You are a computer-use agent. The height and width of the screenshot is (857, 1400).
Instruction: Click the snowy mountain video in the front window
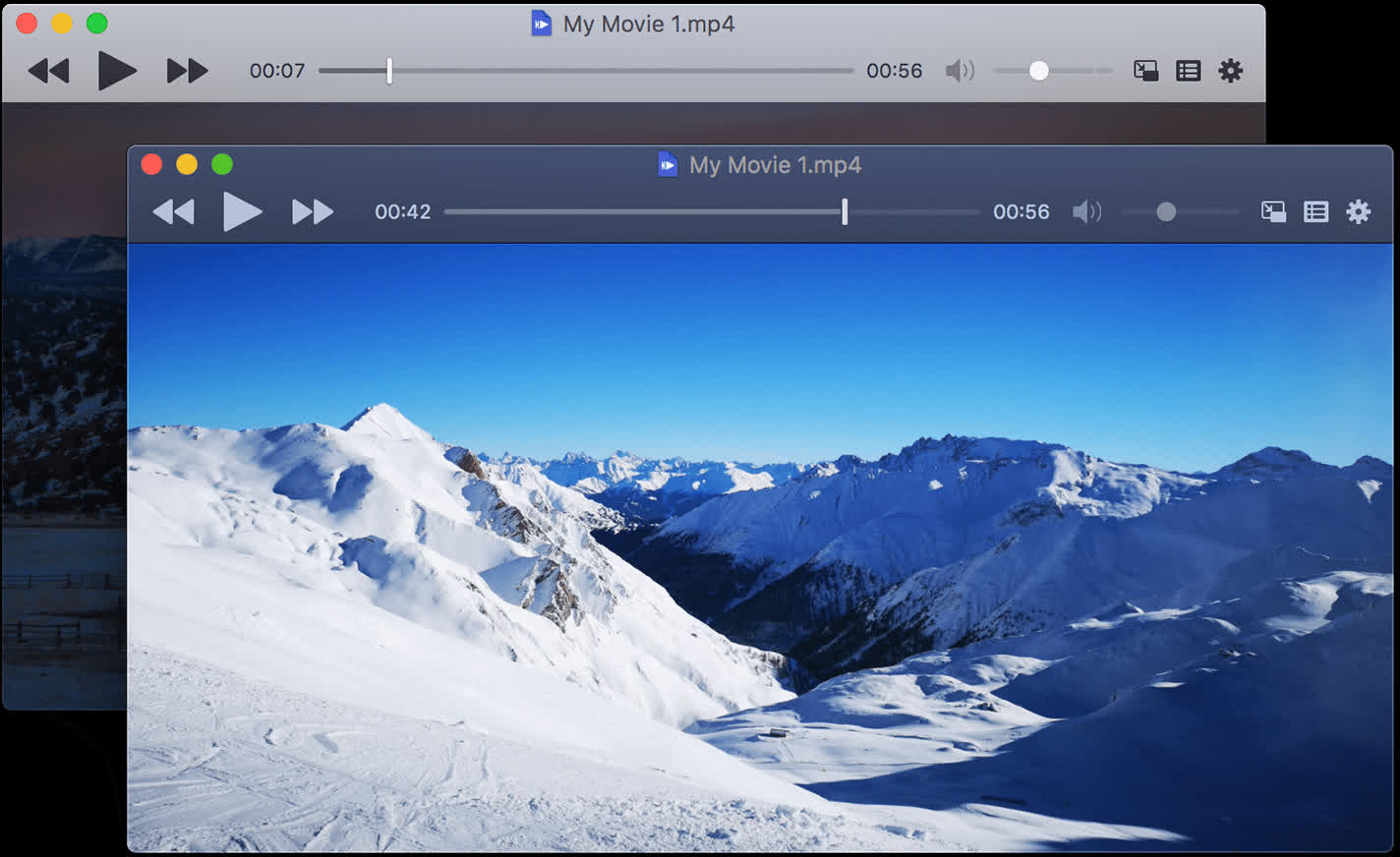click(760, 547)
